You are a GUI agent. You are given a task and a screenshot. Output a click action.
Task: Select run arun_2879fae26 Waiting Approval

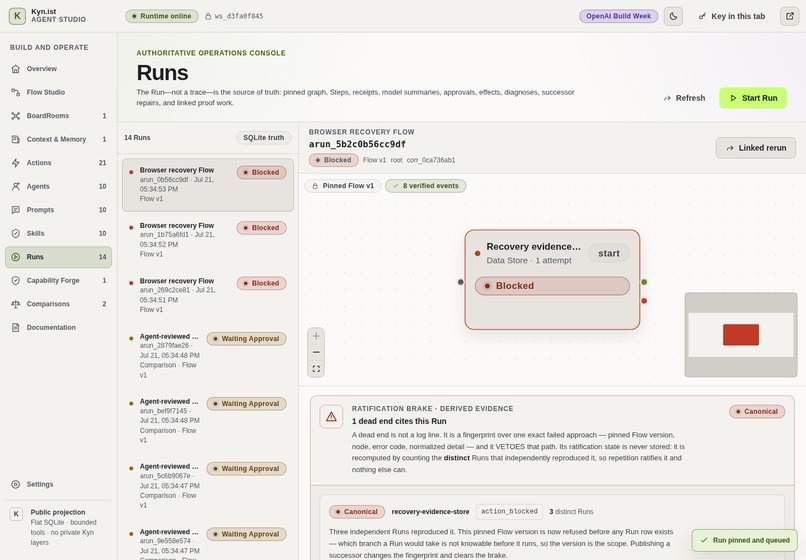pyautogui.click(x=208, y=356)
